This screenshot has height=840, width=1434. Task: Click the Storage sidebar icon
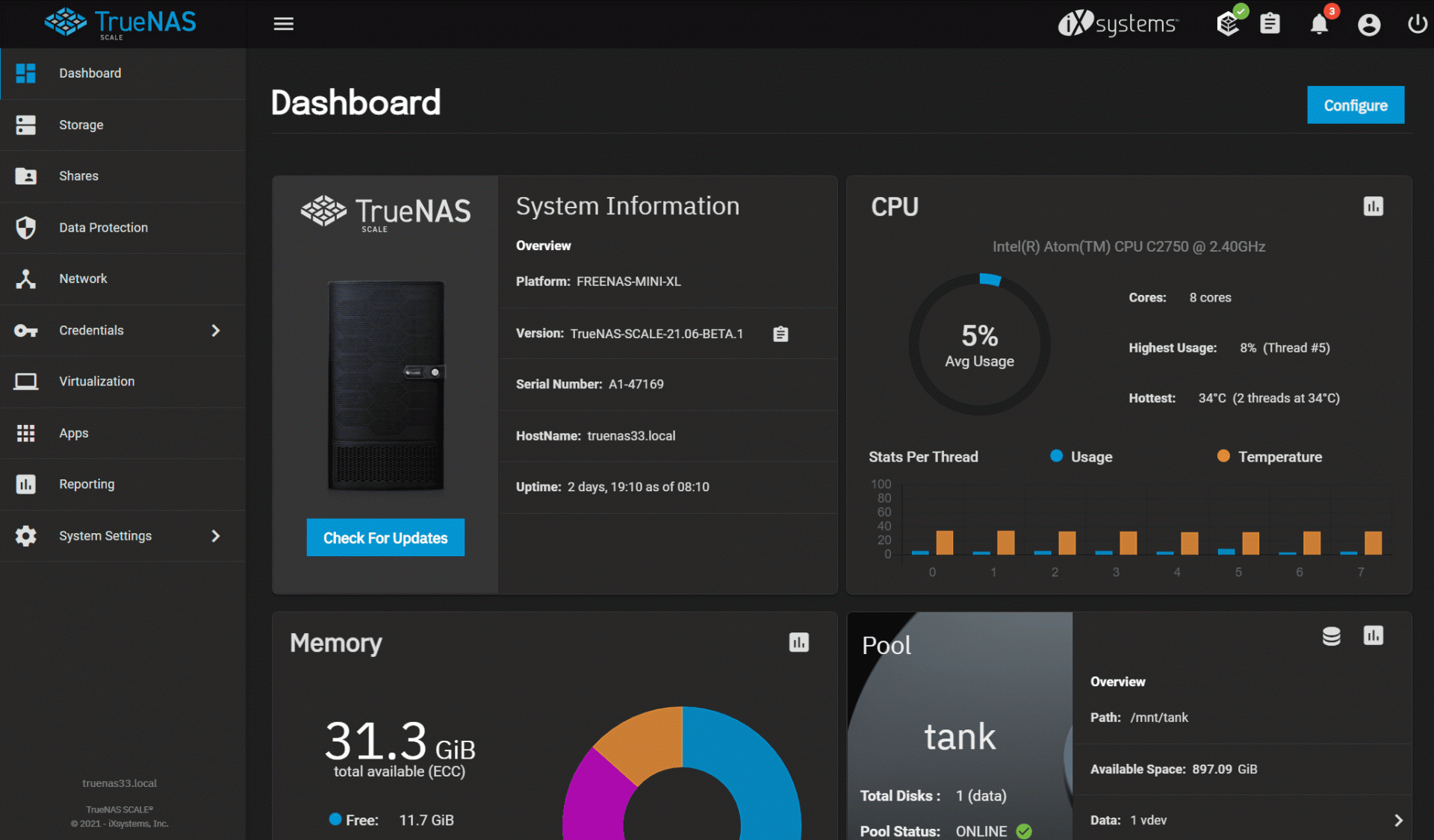(26, 125)
